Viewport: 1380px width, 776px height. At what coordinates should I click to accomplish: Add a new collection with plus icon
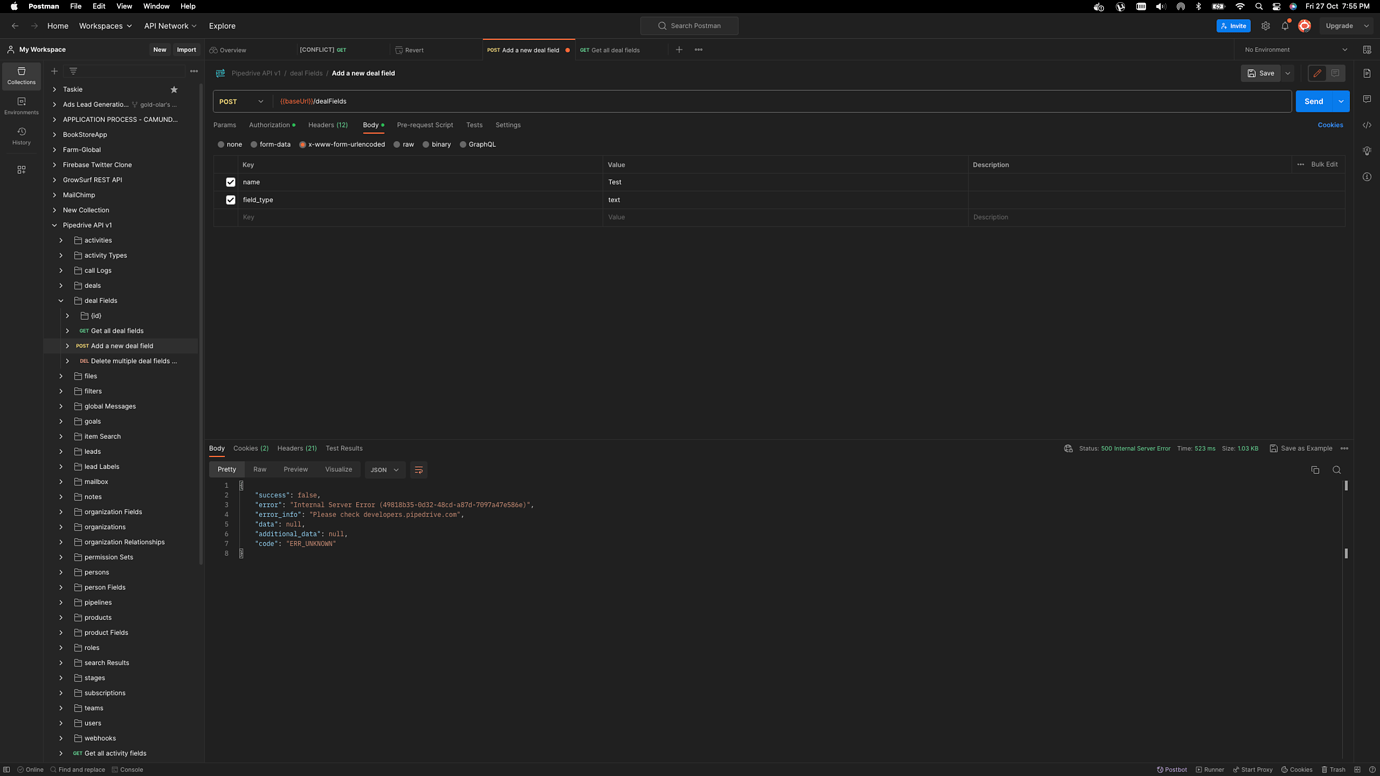54,71
